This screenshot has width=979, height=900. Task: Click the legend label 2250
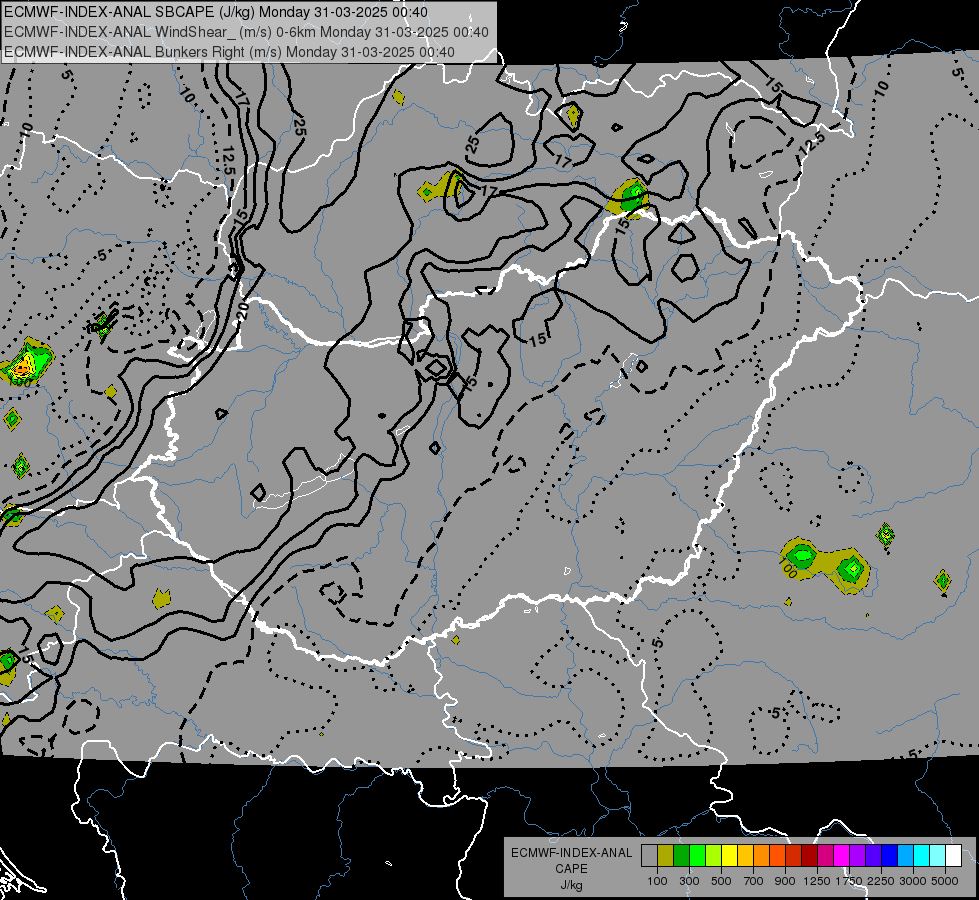click(x=881, y=881)
